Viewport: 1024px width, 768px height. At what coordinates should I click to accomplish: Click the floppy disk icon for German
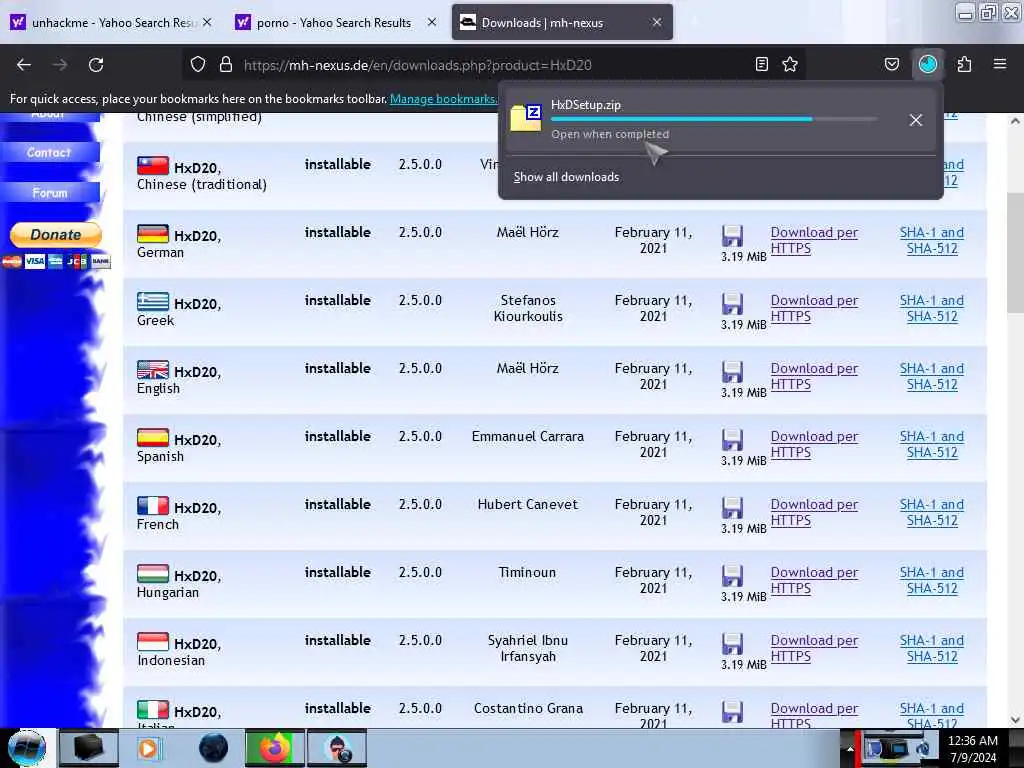pyautogui.click(x=733, y=236)
